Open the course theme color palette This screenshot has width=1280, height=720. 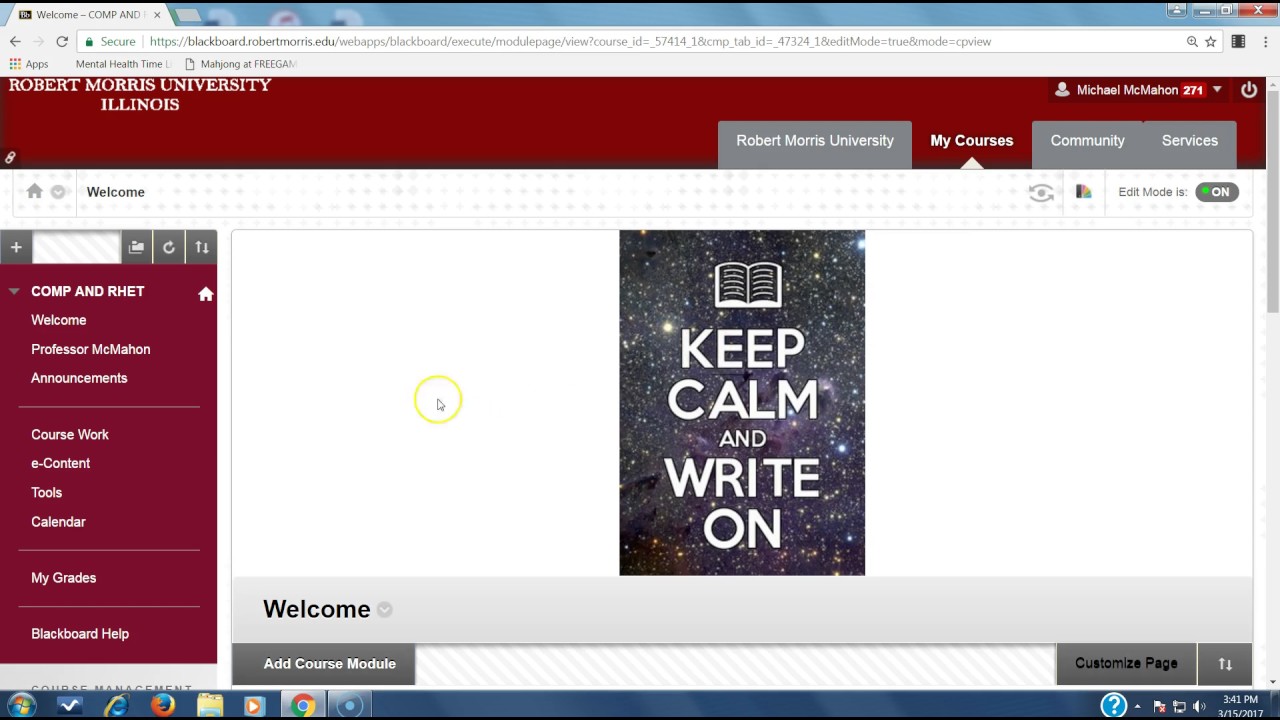pos(1083,192)
